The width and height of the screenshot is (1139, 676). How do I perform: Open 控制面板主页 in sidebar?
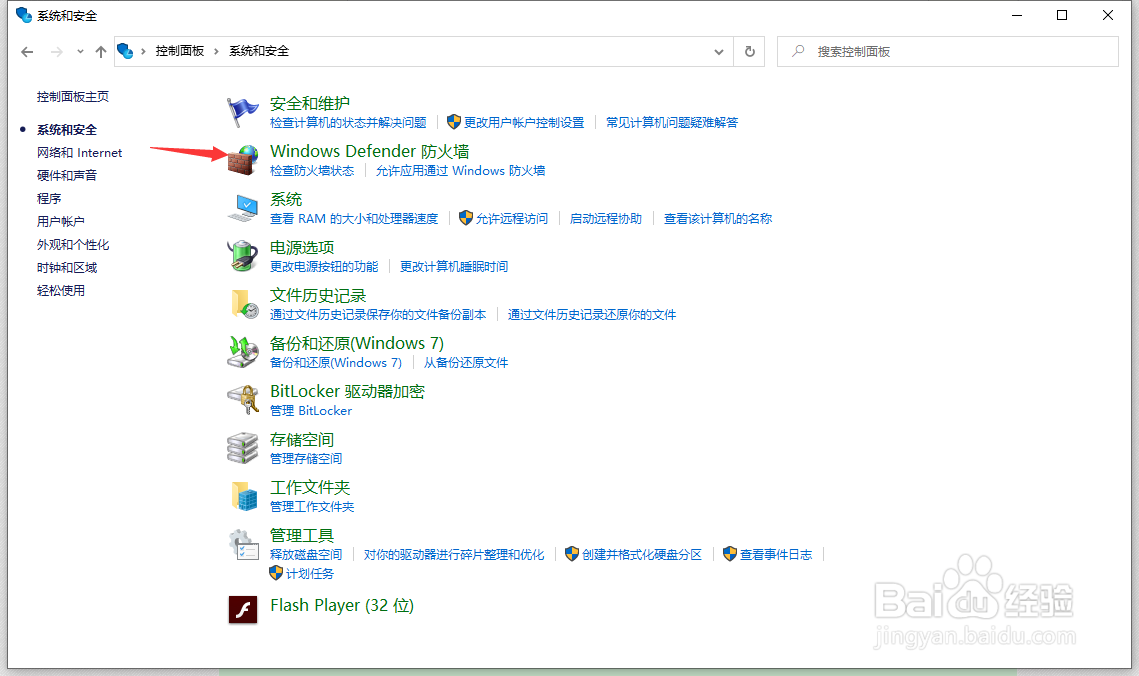(x=73, y=97)
